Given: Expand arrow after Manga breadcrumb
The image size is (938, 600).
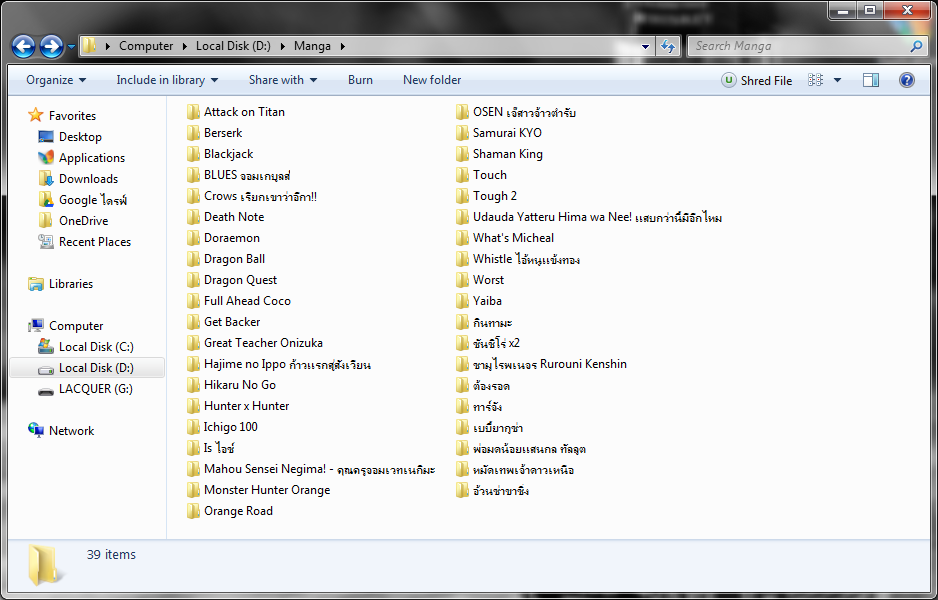Looking at the screenshot, I should point(343,46).
